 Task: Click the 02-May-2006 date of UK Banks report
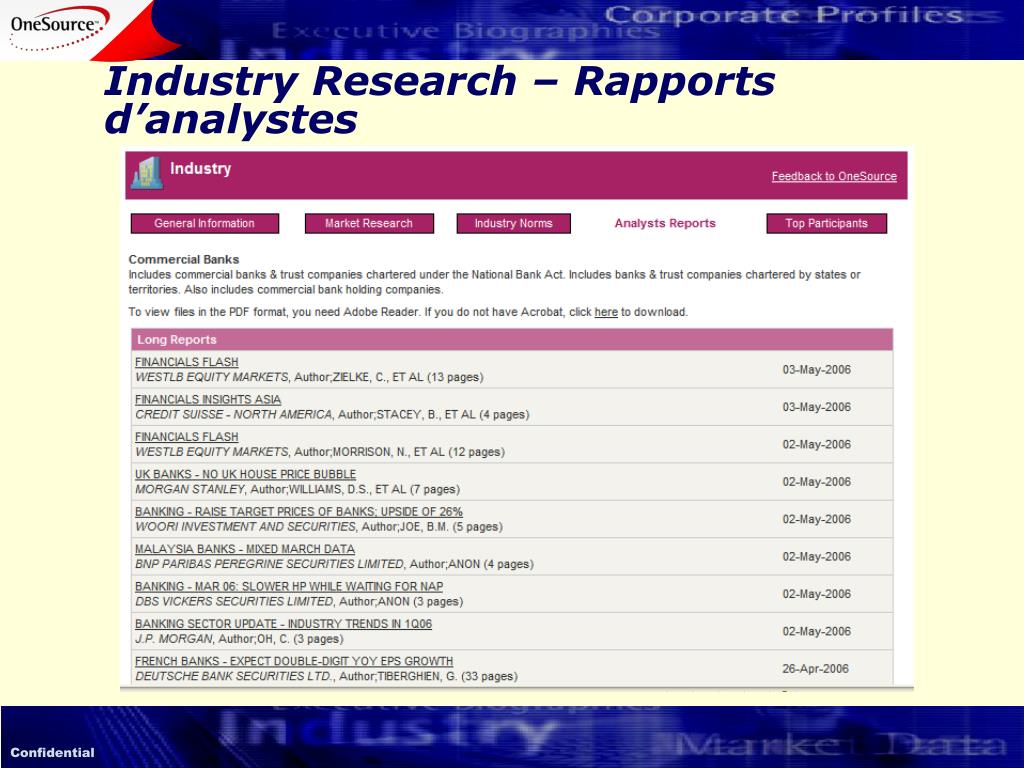coord(816,482)
